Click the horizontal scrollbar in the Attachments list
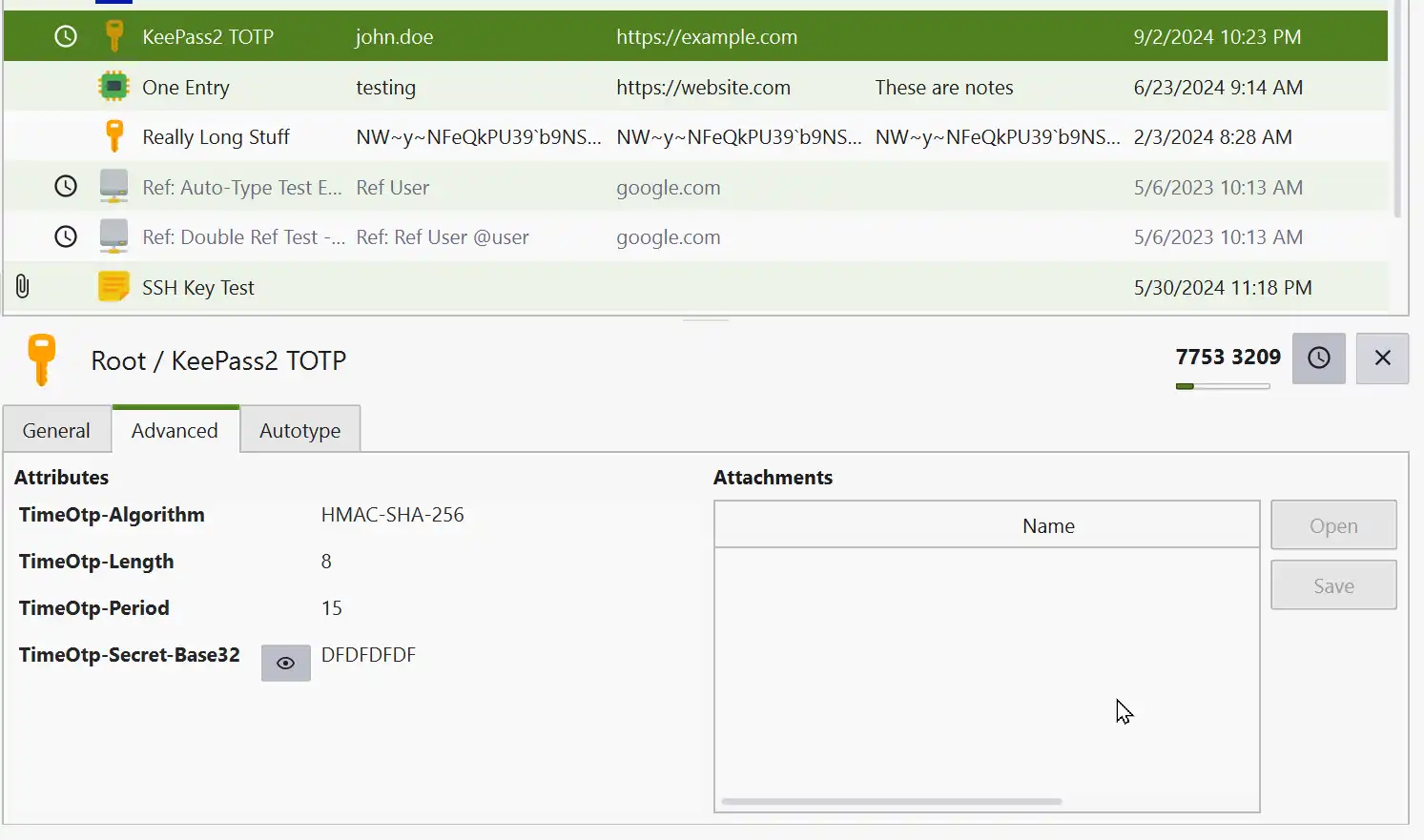The width and height of the screenshot is (1424, 840). [892, 802]
